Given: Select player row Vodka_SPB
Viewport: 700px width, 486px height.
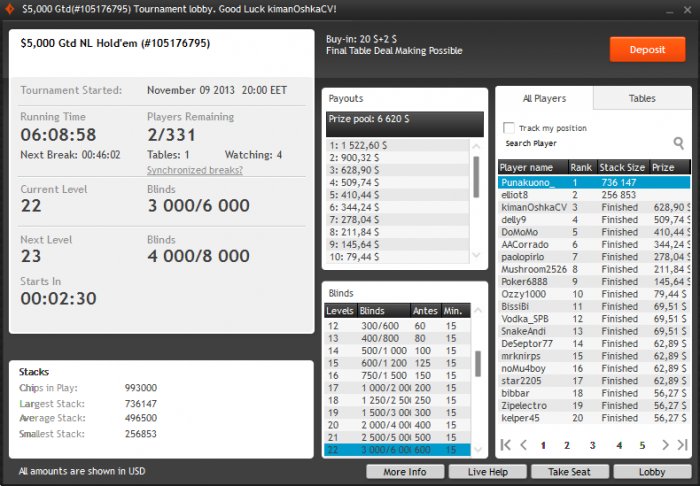Looking at the screenshot, I should [594, 319].
